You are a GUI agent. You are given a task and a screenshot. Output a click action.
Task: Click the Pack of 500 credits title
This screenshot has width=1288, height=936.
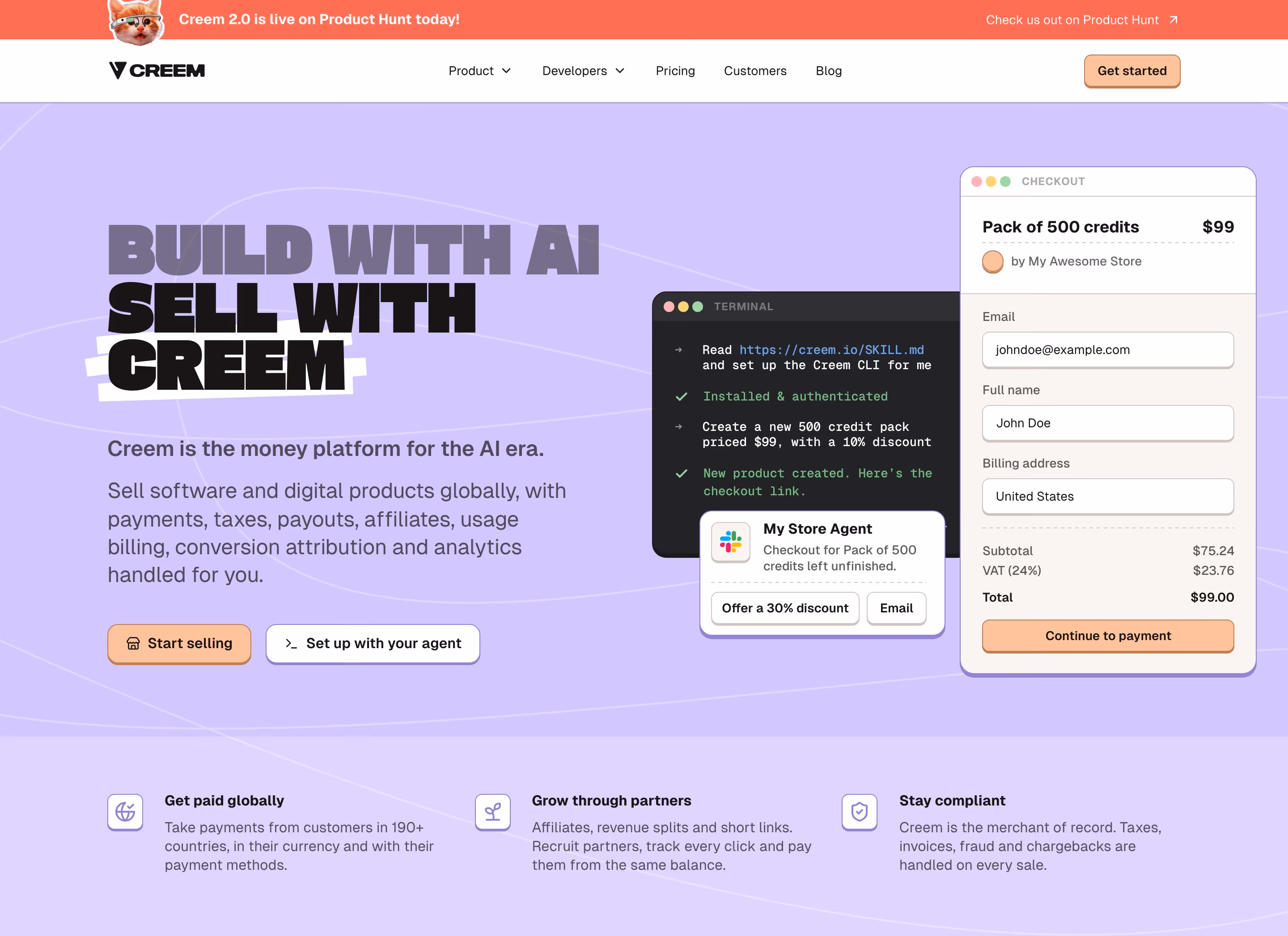1060,227
